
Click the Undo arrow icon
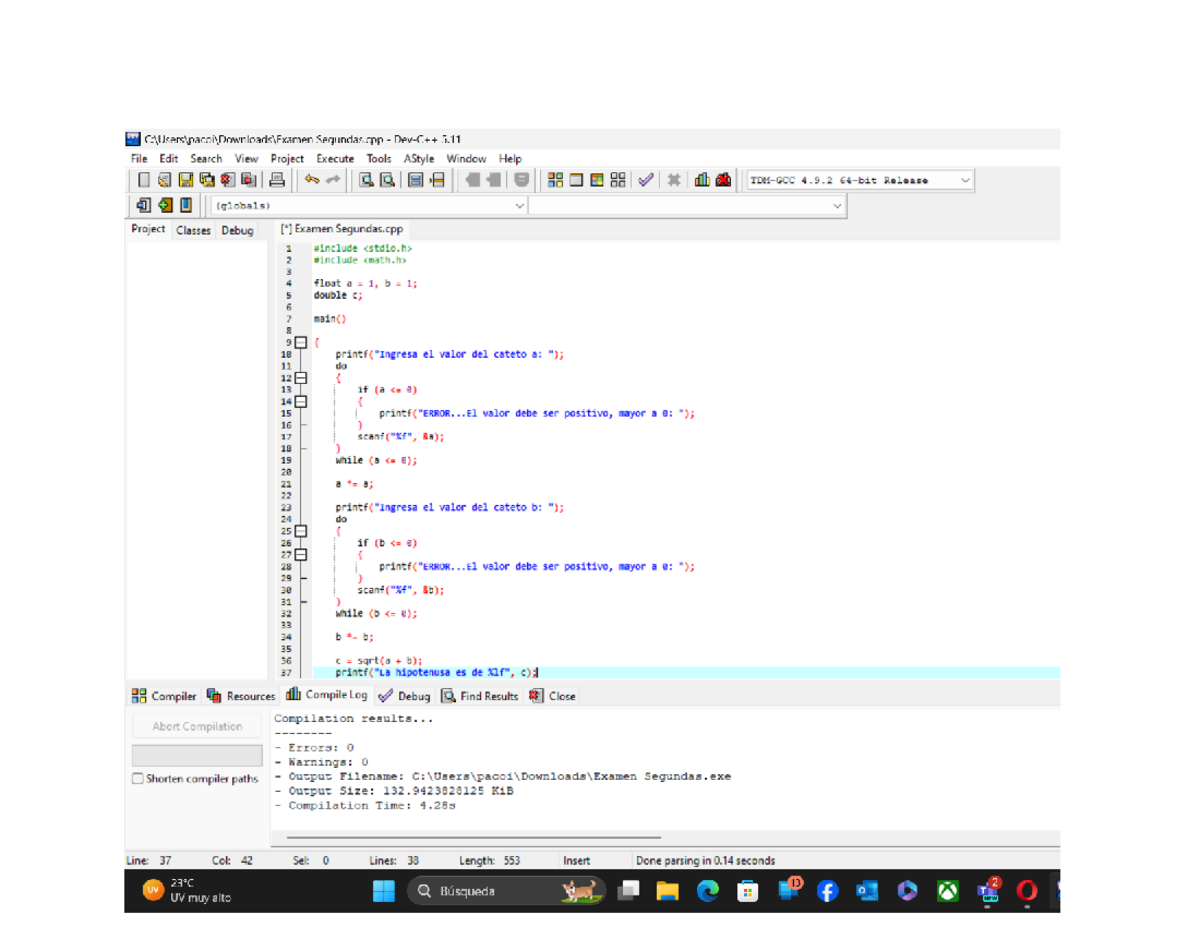coord(312,180)
